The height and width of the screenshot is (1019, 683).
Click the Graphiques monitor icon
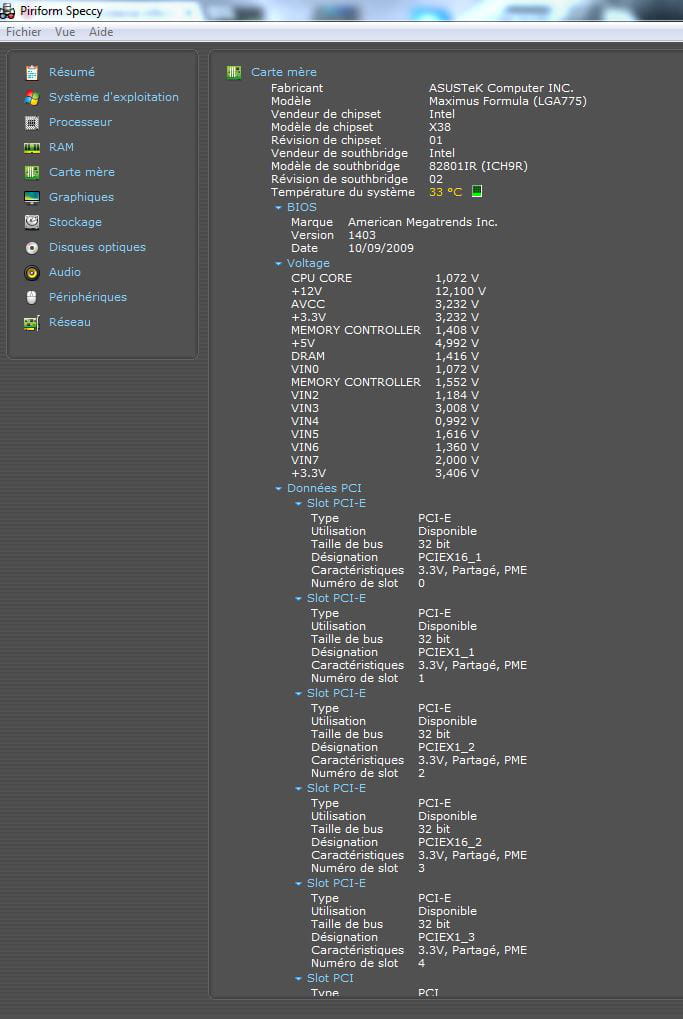tap(32, 197)
